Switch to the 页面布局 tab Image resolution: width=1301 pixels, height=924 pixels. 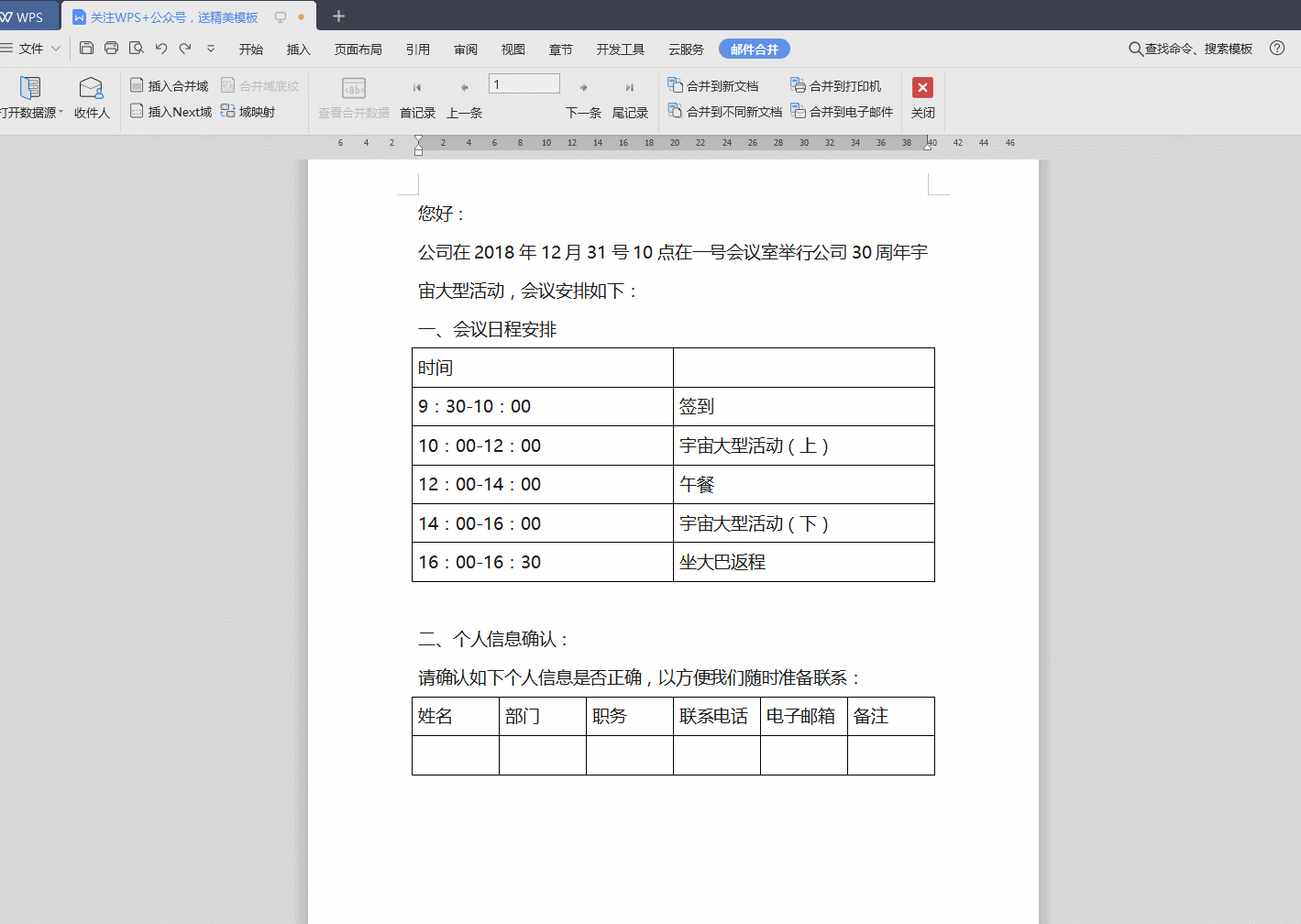point(358,49)
